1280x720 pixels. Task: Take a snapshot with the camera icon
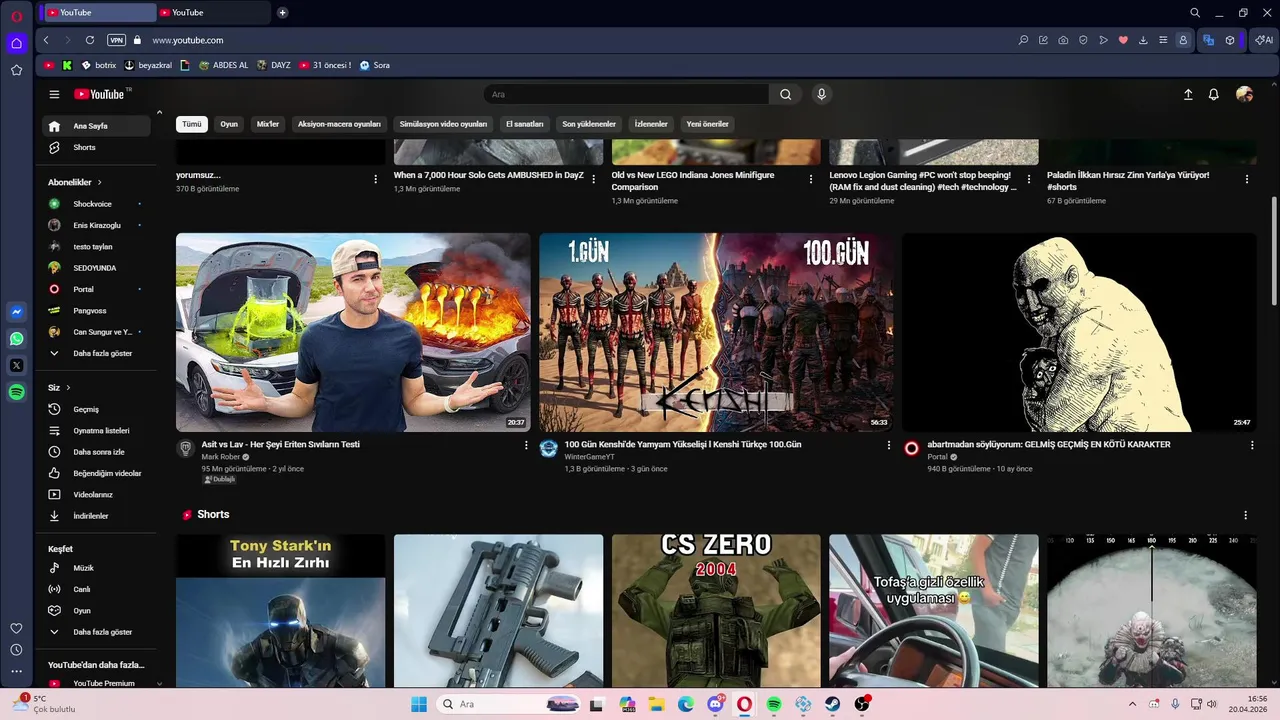pos(1063,40)
